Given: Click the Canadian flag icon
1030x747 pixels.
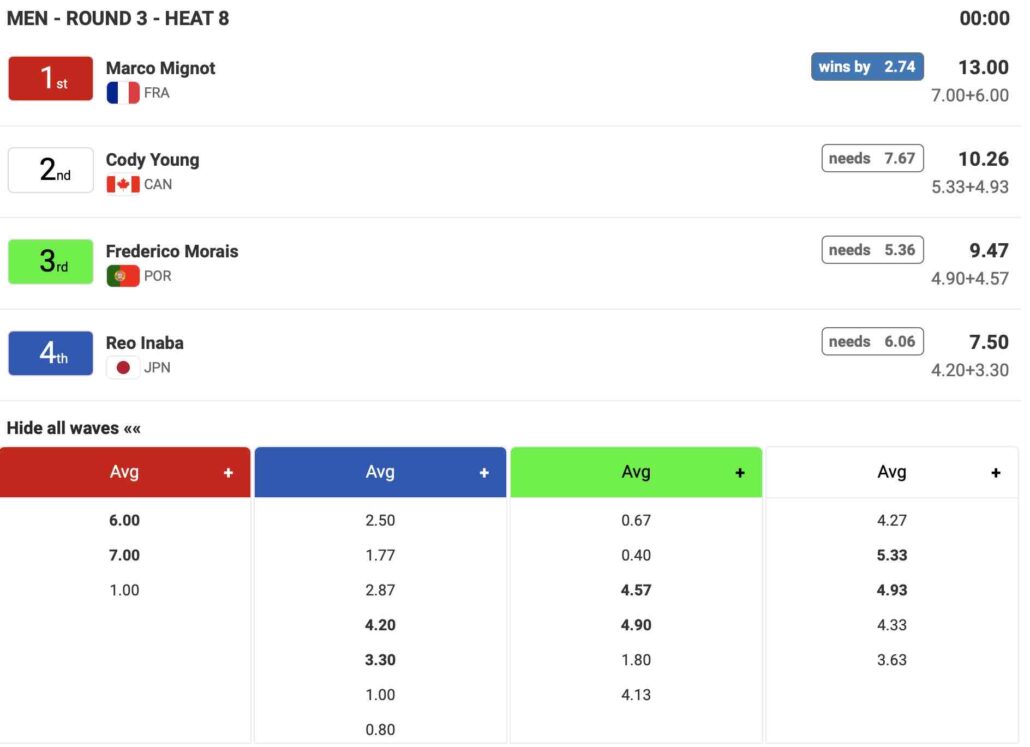Looking at the screenshot, I should pyautogui.click(x=122, y=185).
